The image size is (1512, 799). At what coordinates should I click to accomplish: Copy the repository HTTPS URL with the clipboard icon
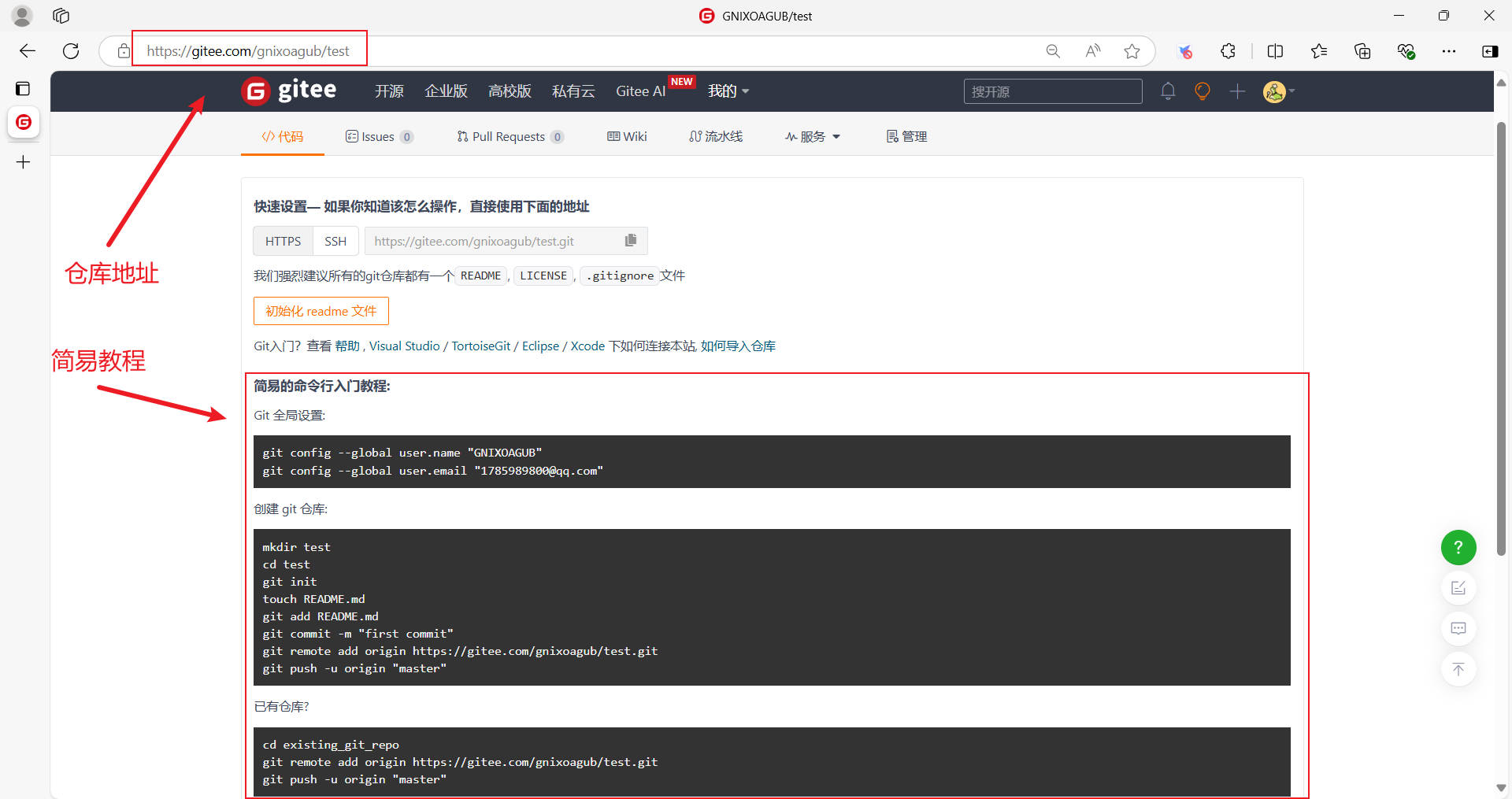coord(630,241)
